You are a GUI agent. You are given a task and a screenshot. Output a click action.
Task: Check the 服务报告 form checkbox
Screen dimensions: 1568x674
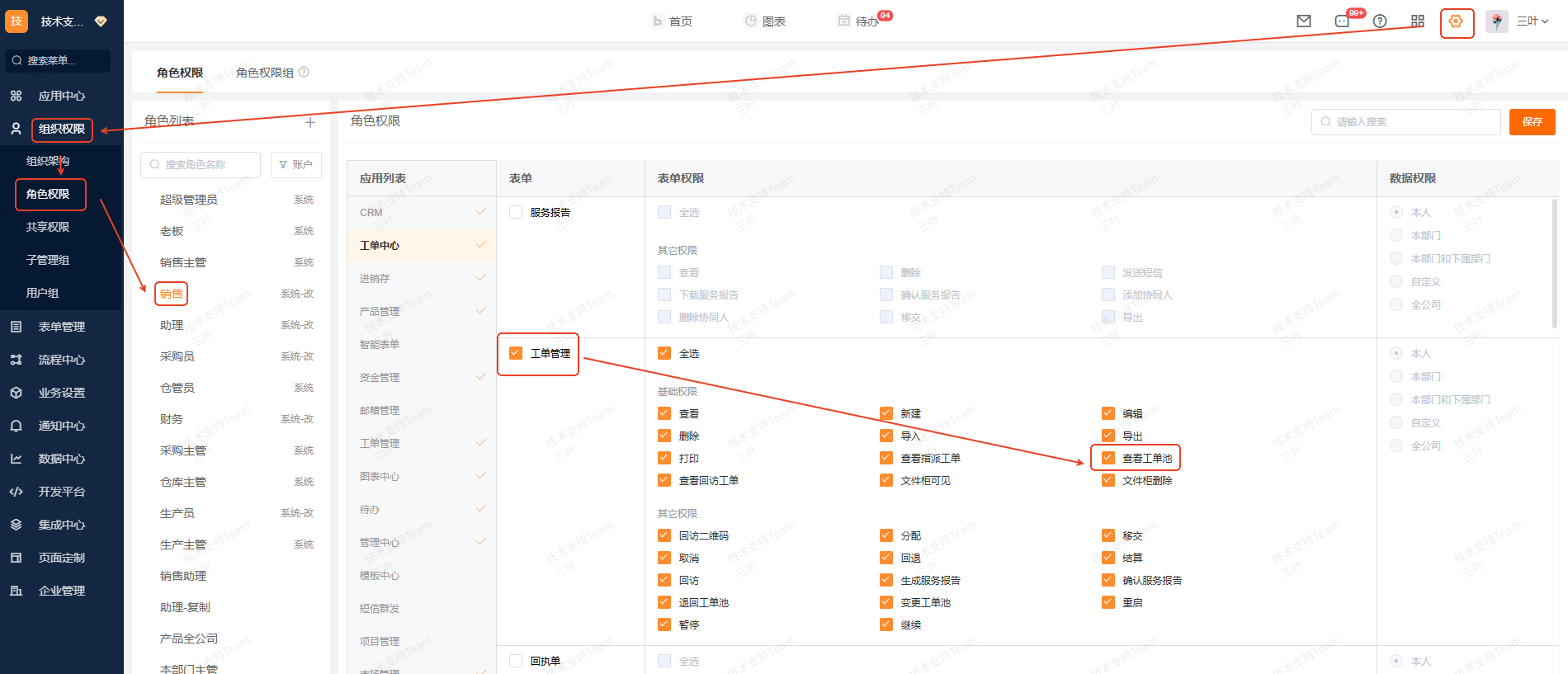pos(516,212)
